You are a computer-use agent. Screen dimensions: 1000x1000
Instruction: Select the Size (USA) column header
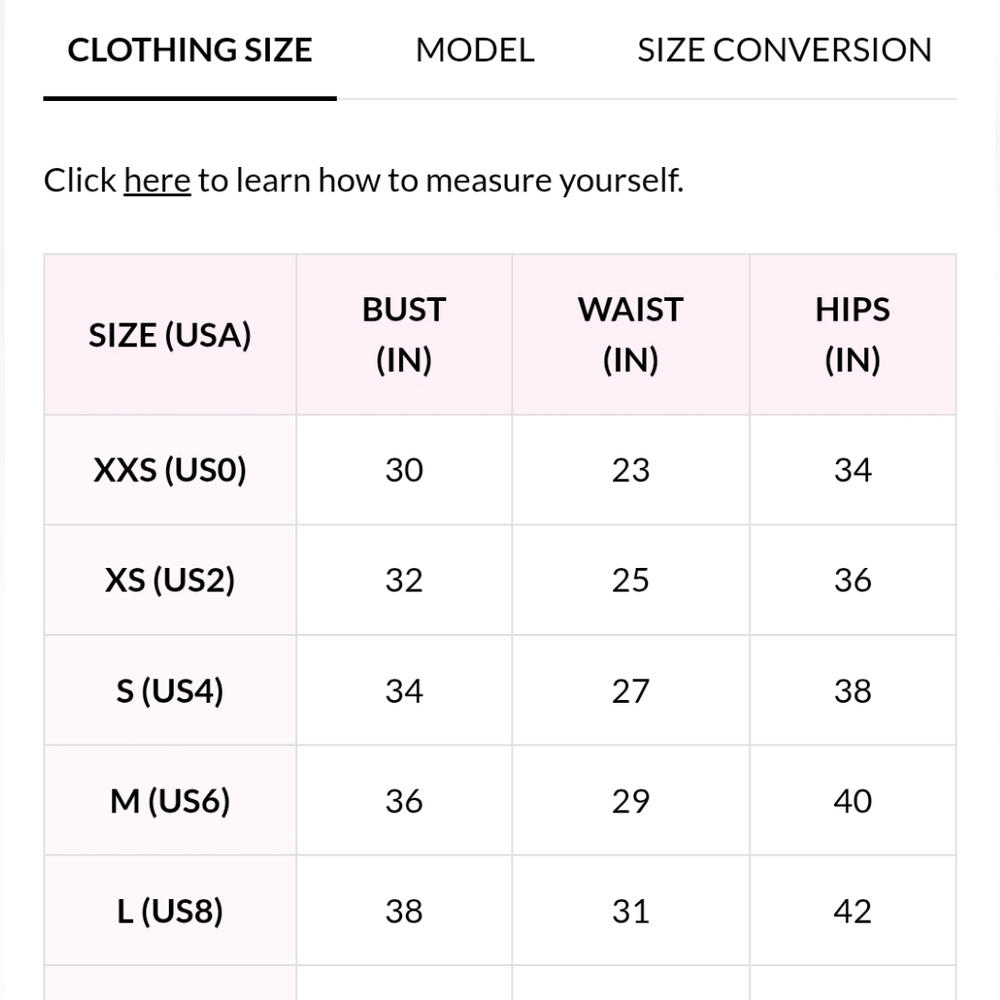[x=170, y=335]
